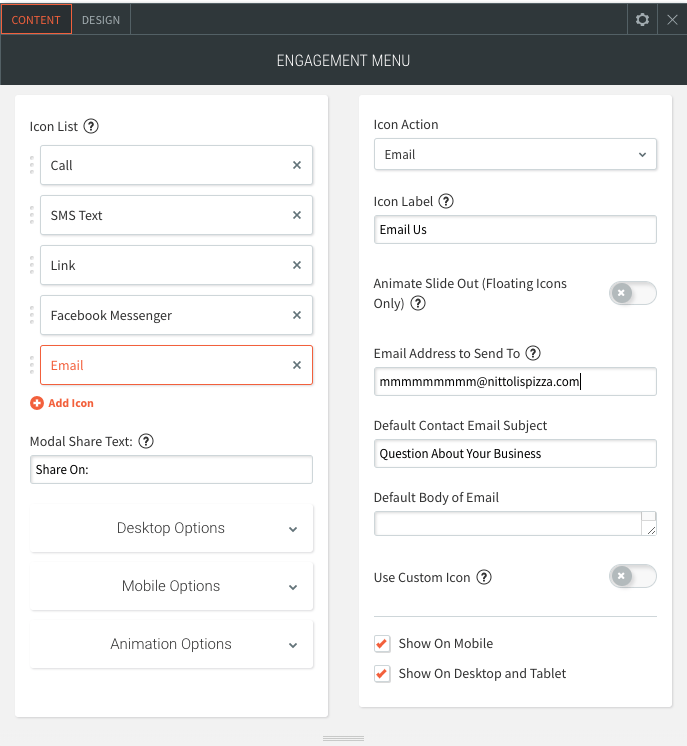Viewport: 687px width, 746px height.
Task: Toggle Animate Slide Out switch
Action: pos(632,293)
